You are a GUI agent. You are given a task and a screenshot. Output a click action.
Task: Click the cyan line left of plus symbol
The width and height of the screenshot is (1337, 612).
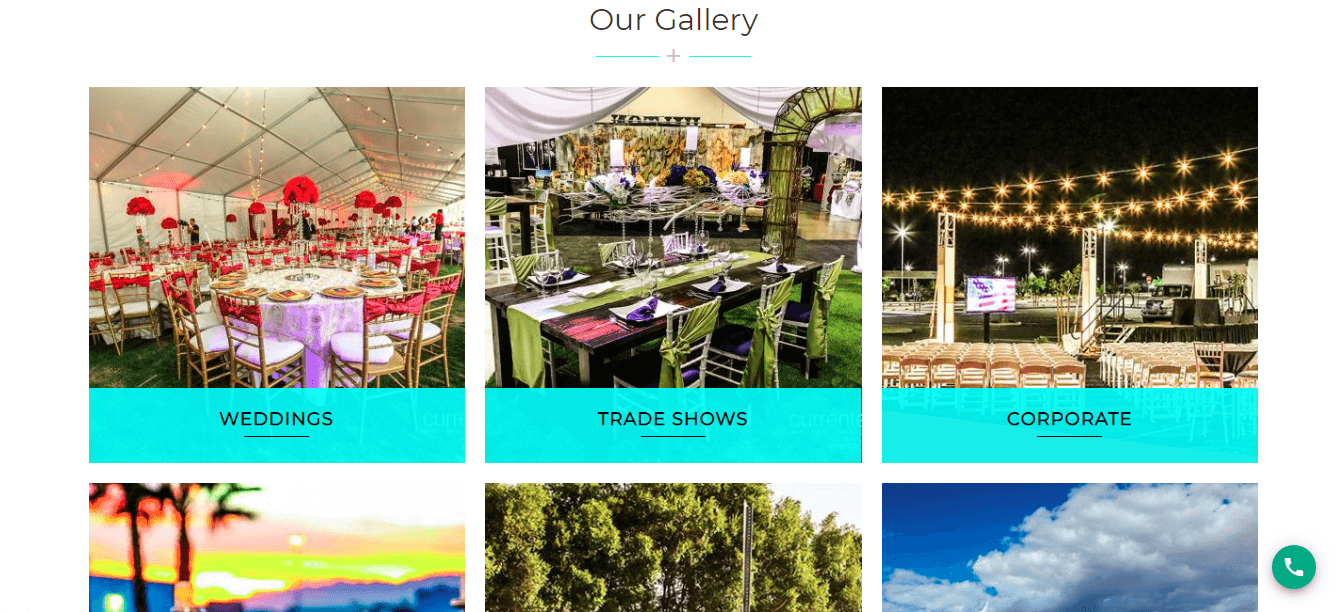pyautogui.click(x=627, y=56)
